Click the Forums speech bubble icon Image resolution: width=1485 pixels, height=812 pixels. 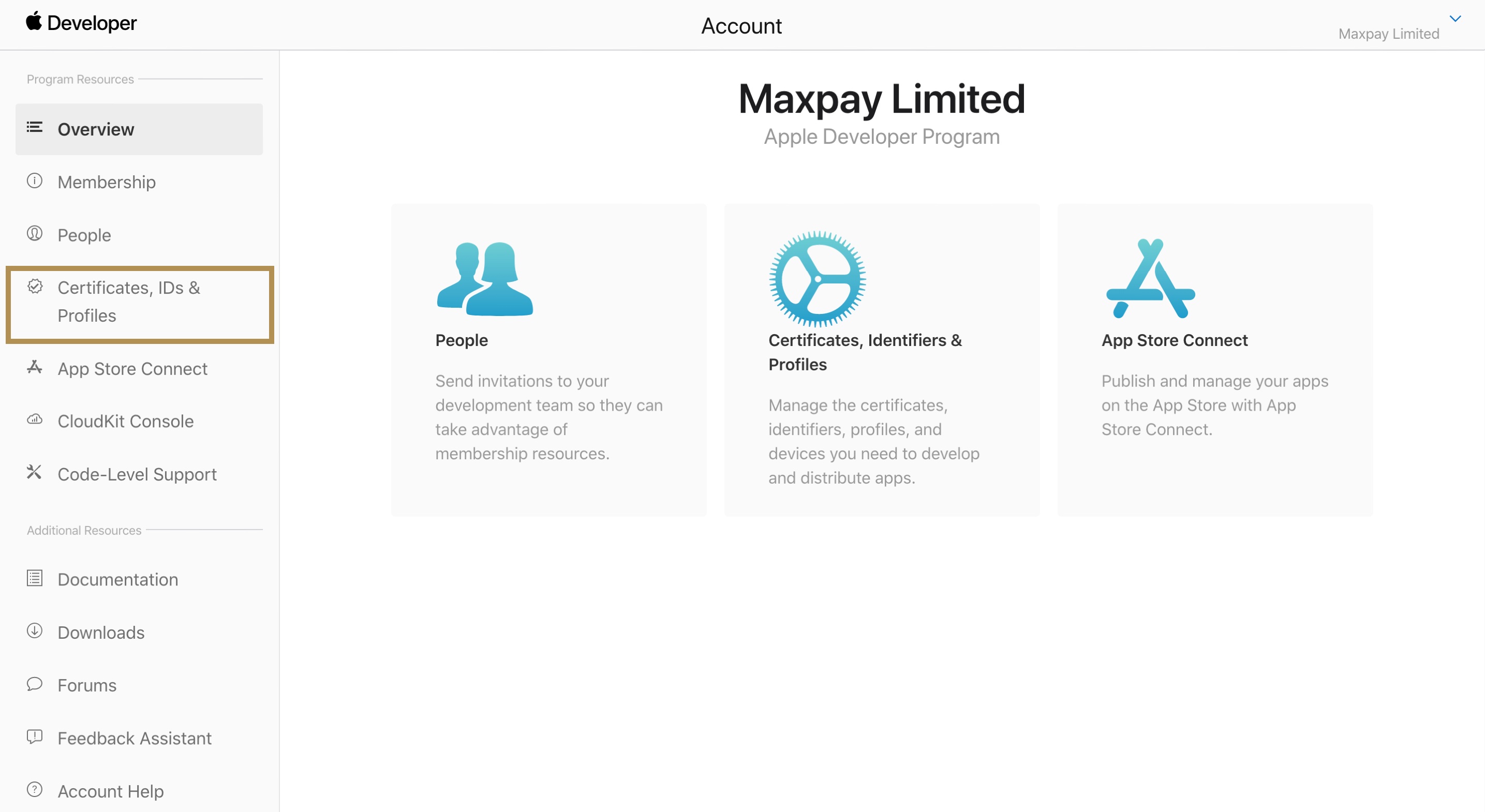[35, 684]
